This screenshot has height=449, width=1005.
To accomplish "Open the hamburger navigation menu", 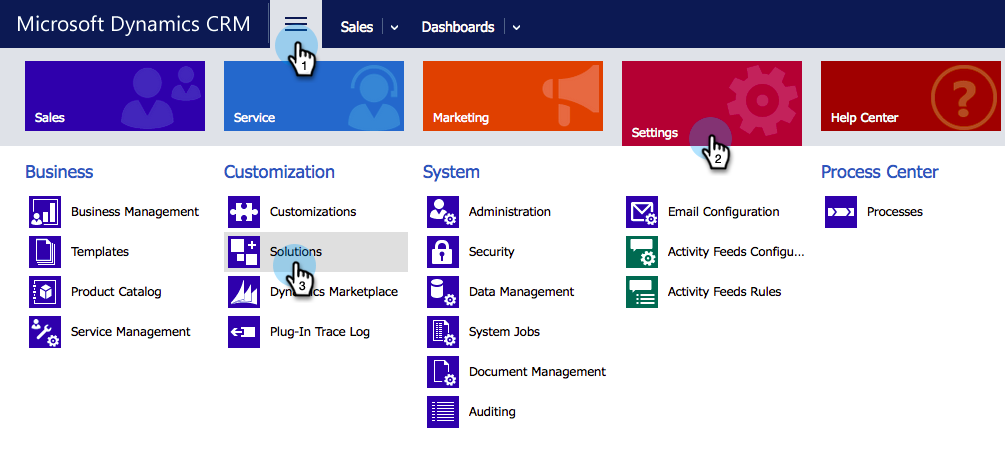I will point(295,24).
